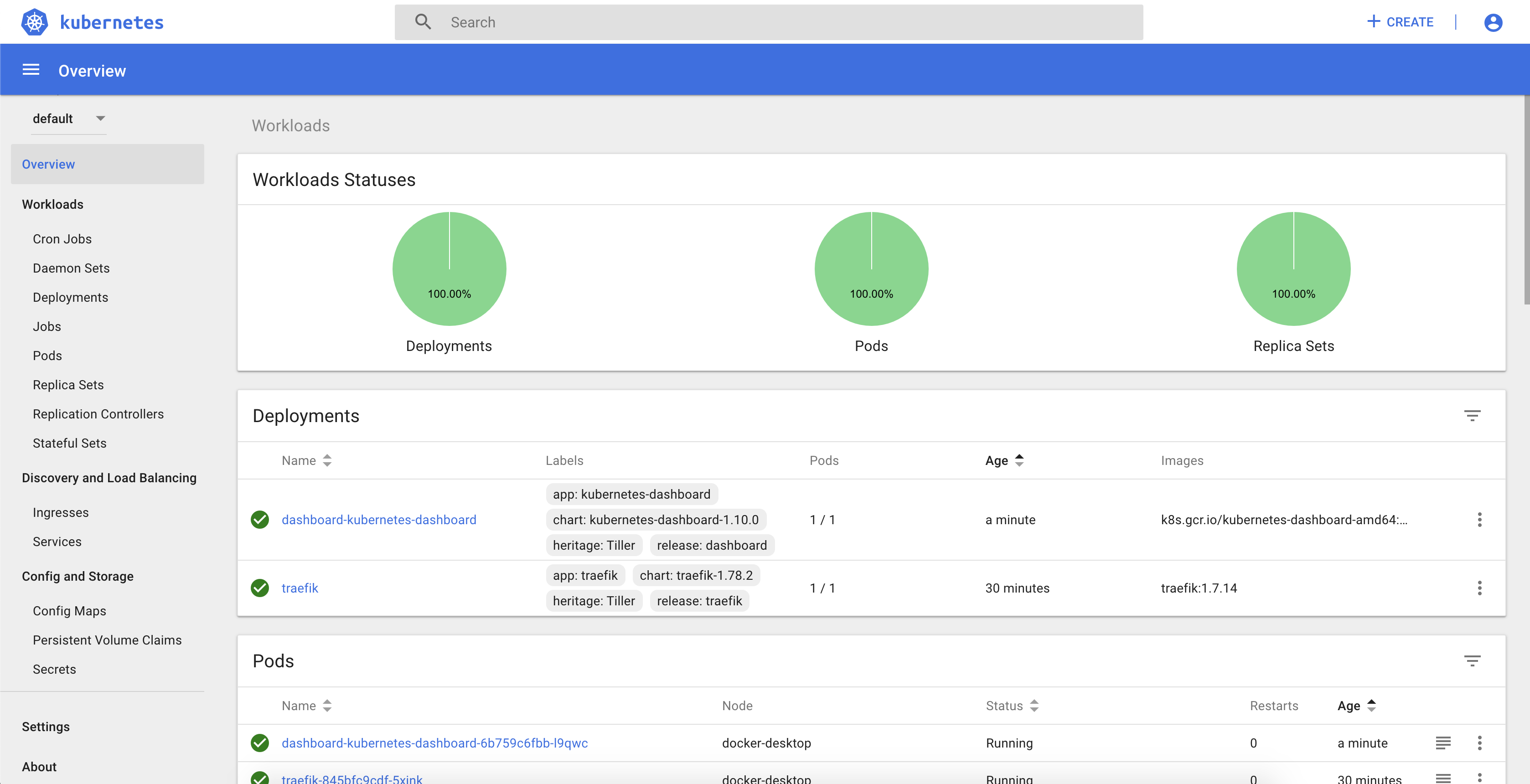Click the traefik deployment link

coord(300,588)
